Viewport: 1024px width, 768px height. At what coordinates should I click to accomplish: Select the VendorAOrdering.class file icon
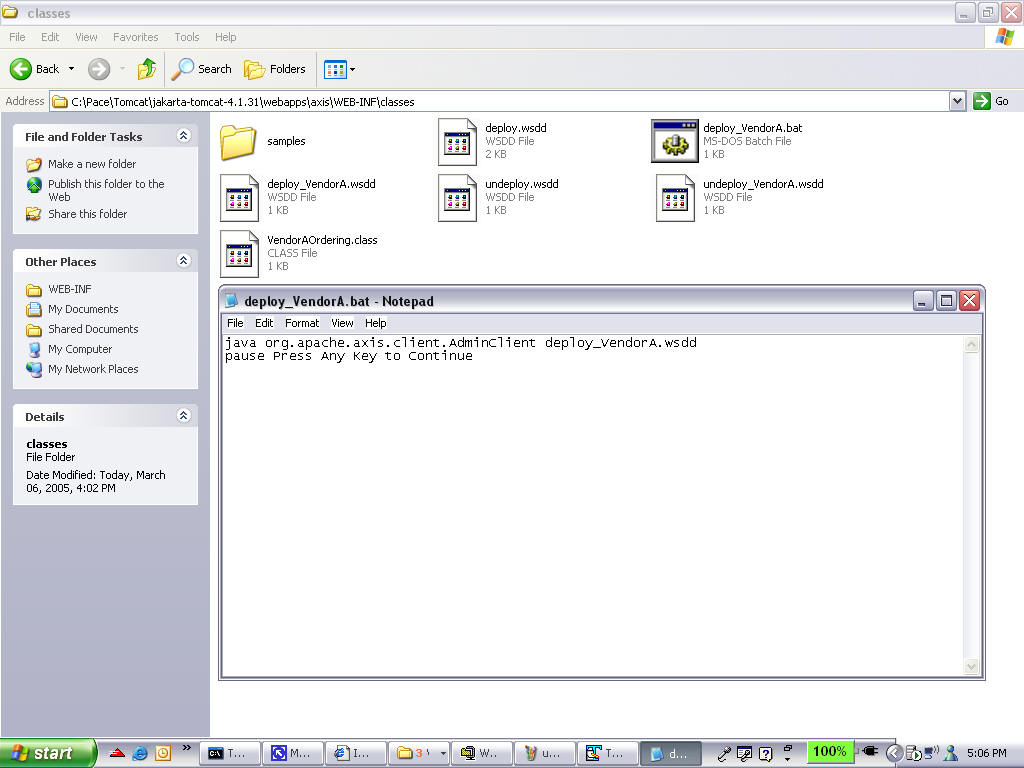(239, 254)
